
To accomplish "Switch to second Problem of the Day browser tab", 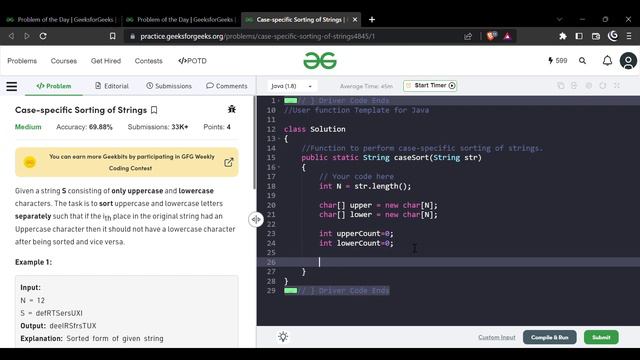I will (180, 20).
